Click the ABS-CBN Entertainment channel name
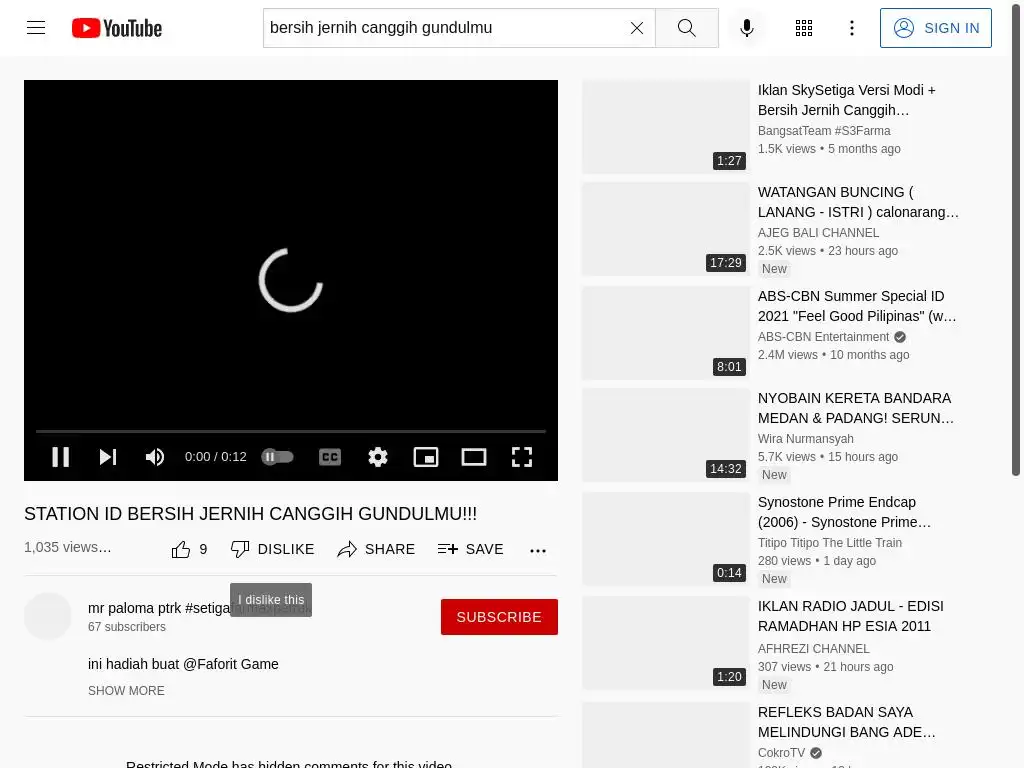 coord(824,336)
